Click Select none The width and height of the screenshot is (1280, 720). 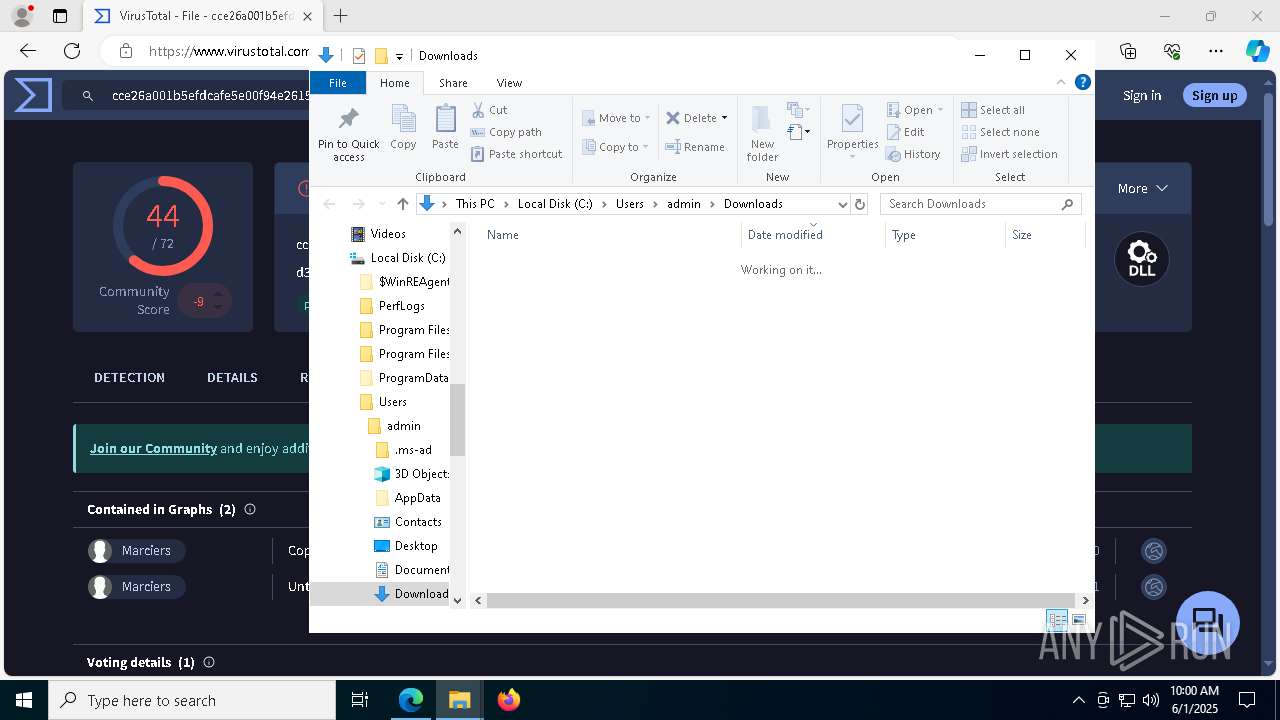(x=1000, y=132)
